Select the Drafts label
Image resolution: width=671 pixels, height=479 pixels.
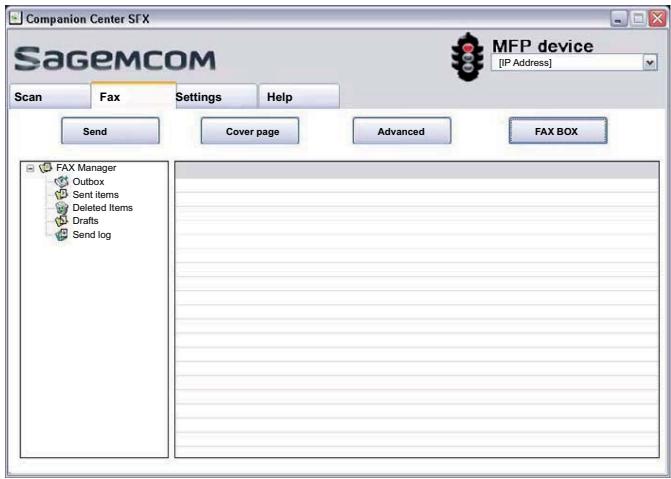tap(85, 221)
